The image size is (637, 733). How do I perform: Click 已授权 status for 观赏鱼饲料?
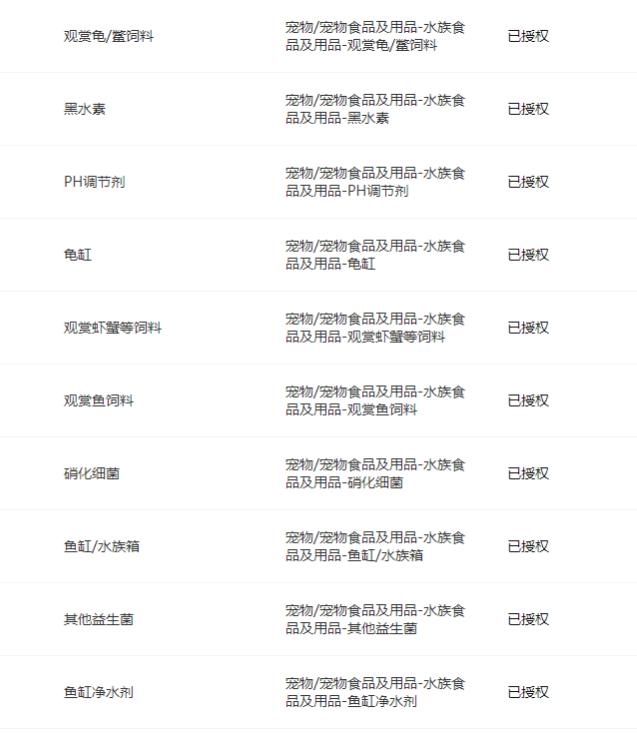(x=528, y=401)
